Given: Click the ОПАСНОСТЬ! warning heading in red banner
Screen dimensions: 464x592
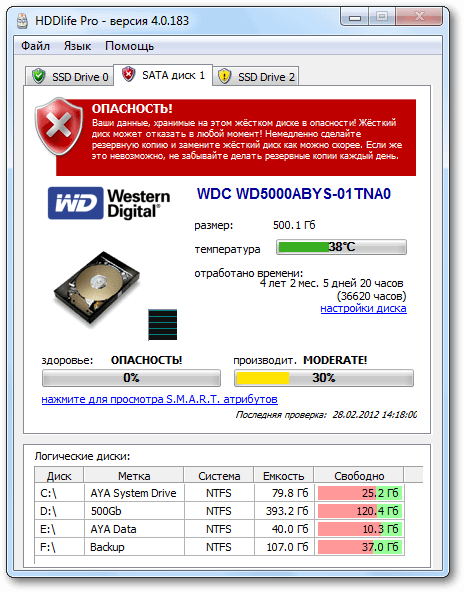Looking at the screenshot, I should [132, 109].
